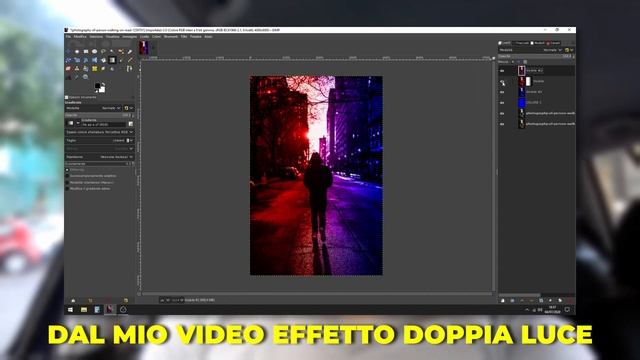640x360 pixels.
Task: Duplicate the selected layer button
Action: coord(541,300)
